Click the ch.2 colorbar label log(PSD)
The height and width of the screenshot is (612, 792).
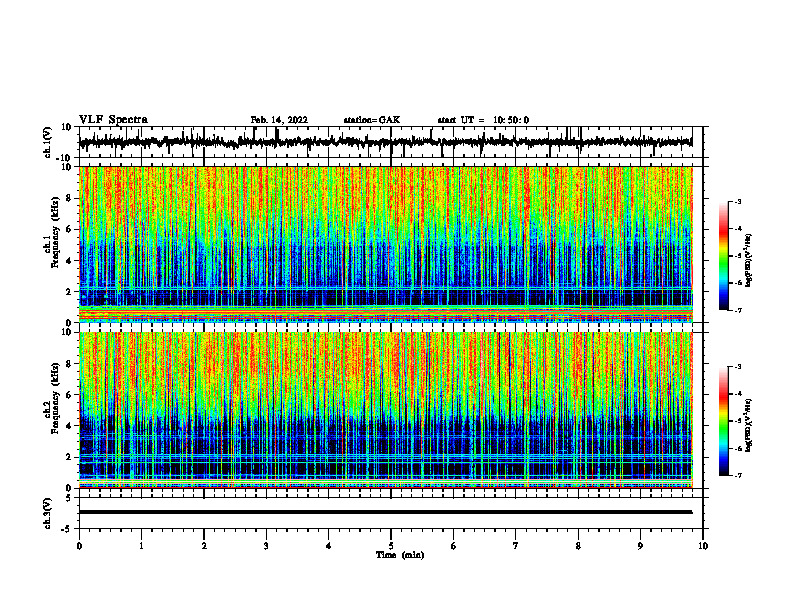tap(749, 425)
